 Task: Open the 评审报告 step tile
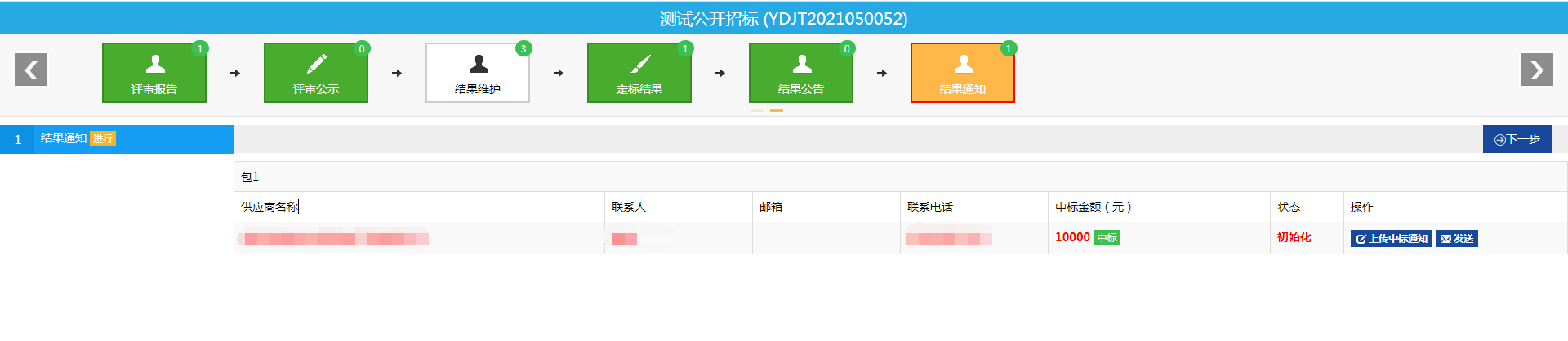coord(154,73)
